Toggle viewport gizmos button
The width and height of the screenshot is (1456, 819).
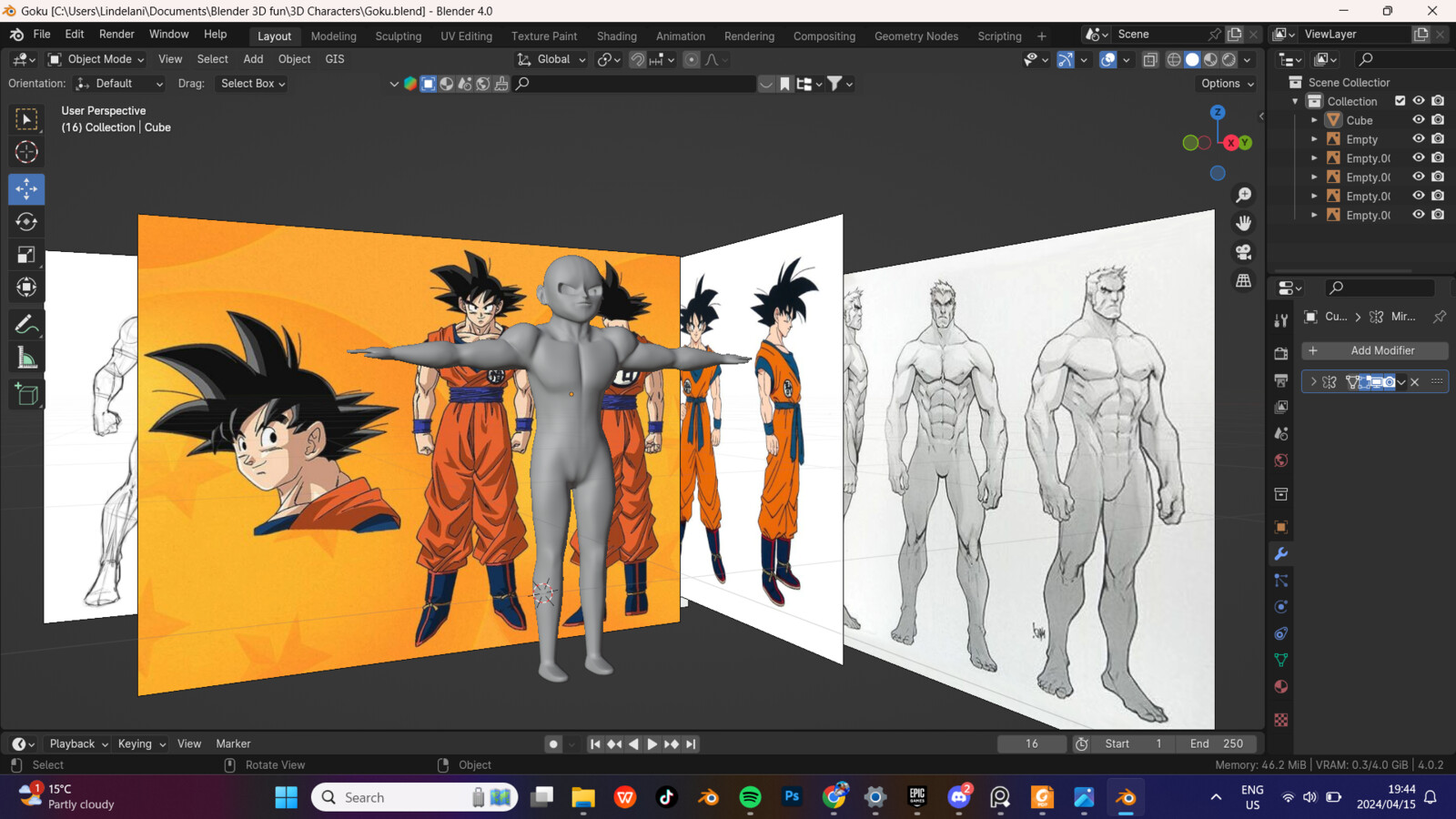[1065, 59]
